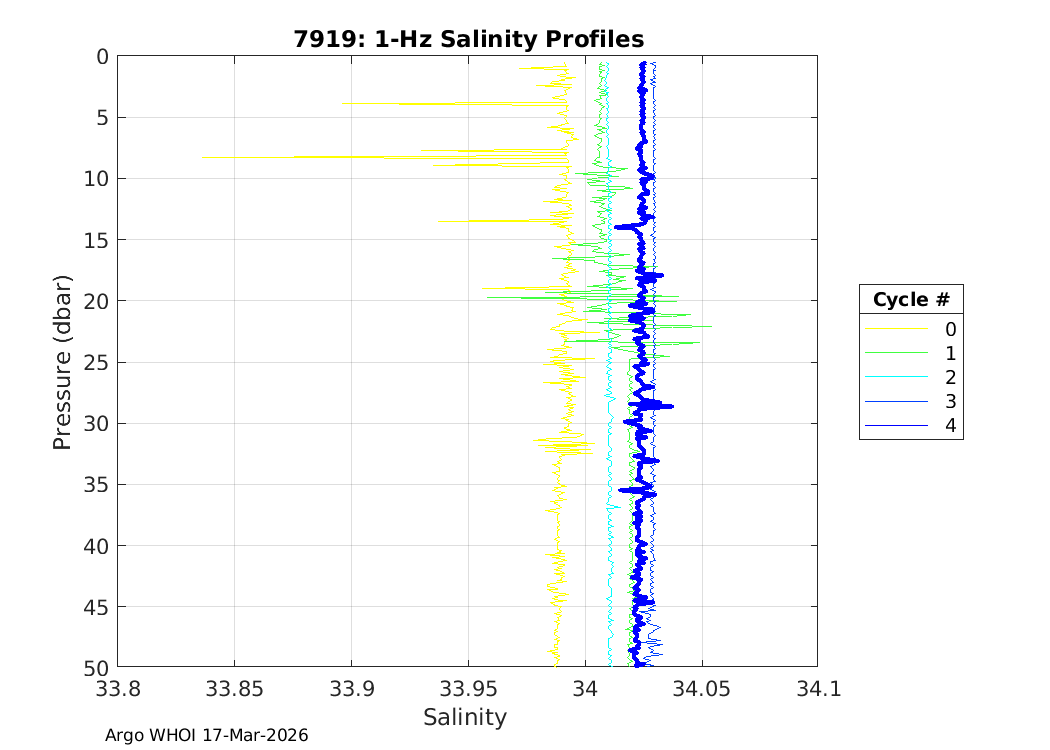Viewport: 1050px width, 750px height.
Task: Click the 33.85 tick label on the salinity axis
Action: 234,689
